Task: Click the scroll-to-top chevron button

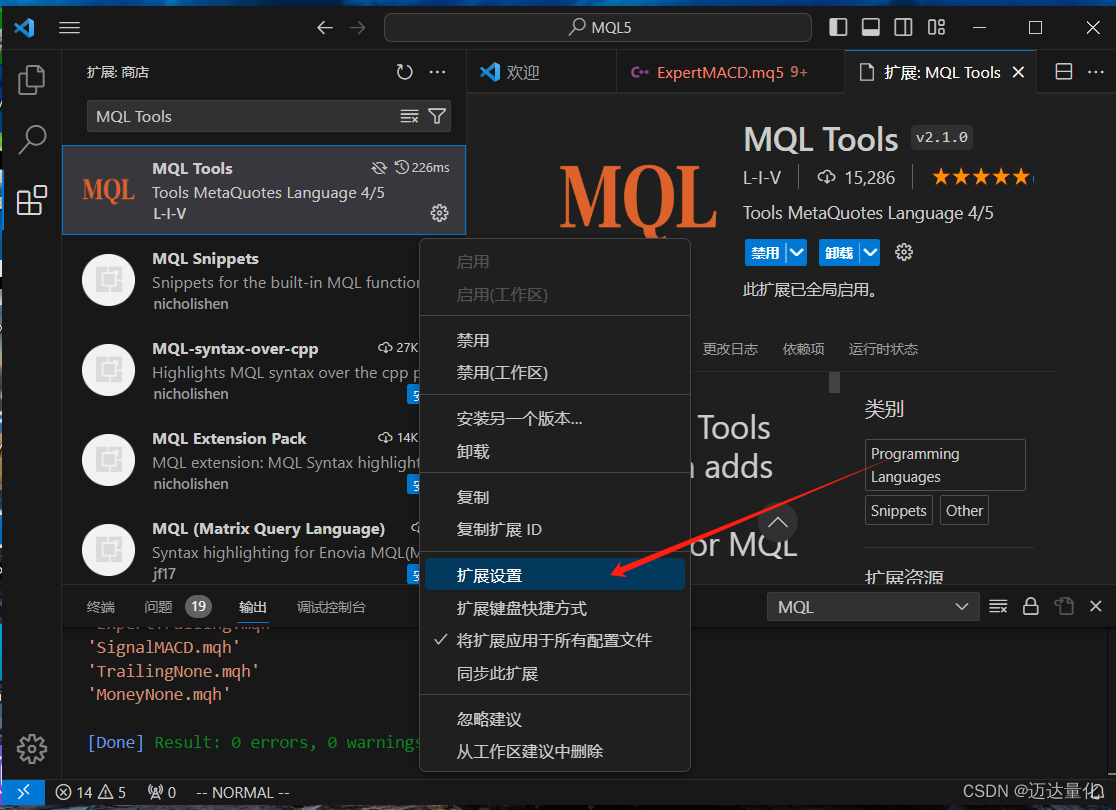Action: pos(778,522)
